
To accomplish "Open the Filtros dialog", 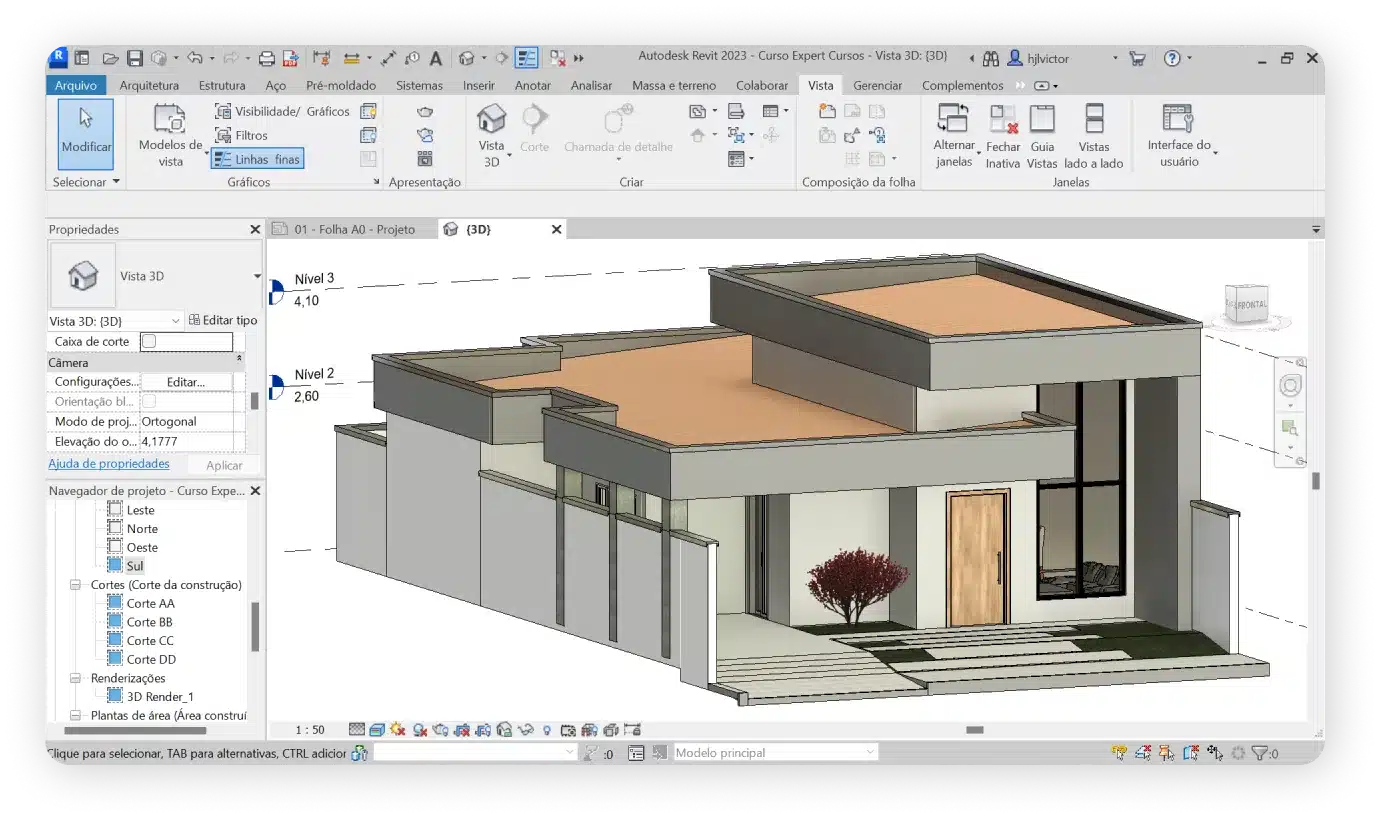I will [x=246, y=135].
